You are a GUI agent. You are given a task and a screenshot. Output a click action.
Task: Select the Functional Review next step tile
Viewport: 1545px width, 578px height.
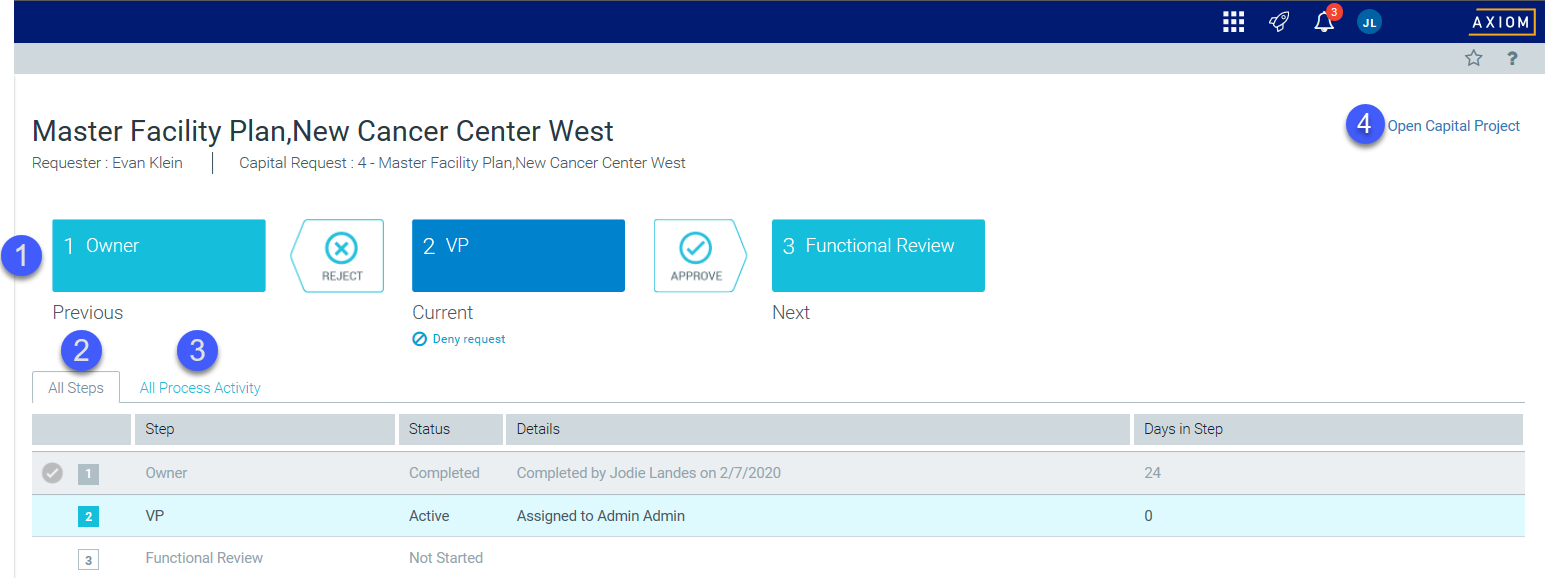click(878, 256)
